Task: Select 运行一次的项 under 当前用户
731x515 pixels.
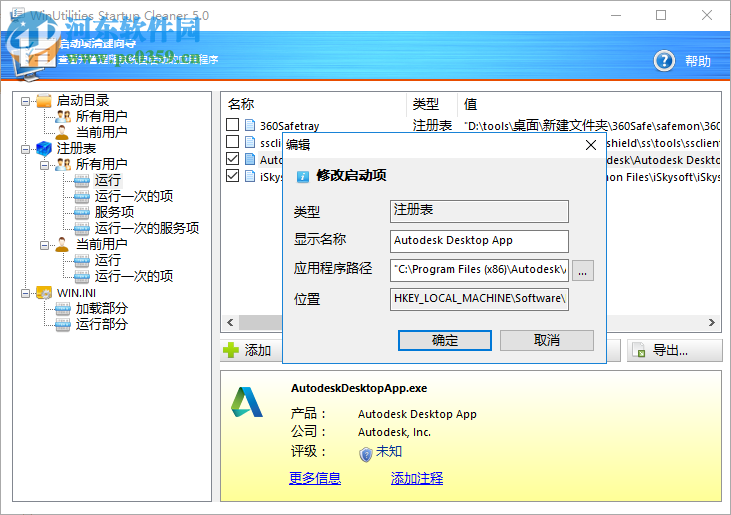Action: click(134, 276)
